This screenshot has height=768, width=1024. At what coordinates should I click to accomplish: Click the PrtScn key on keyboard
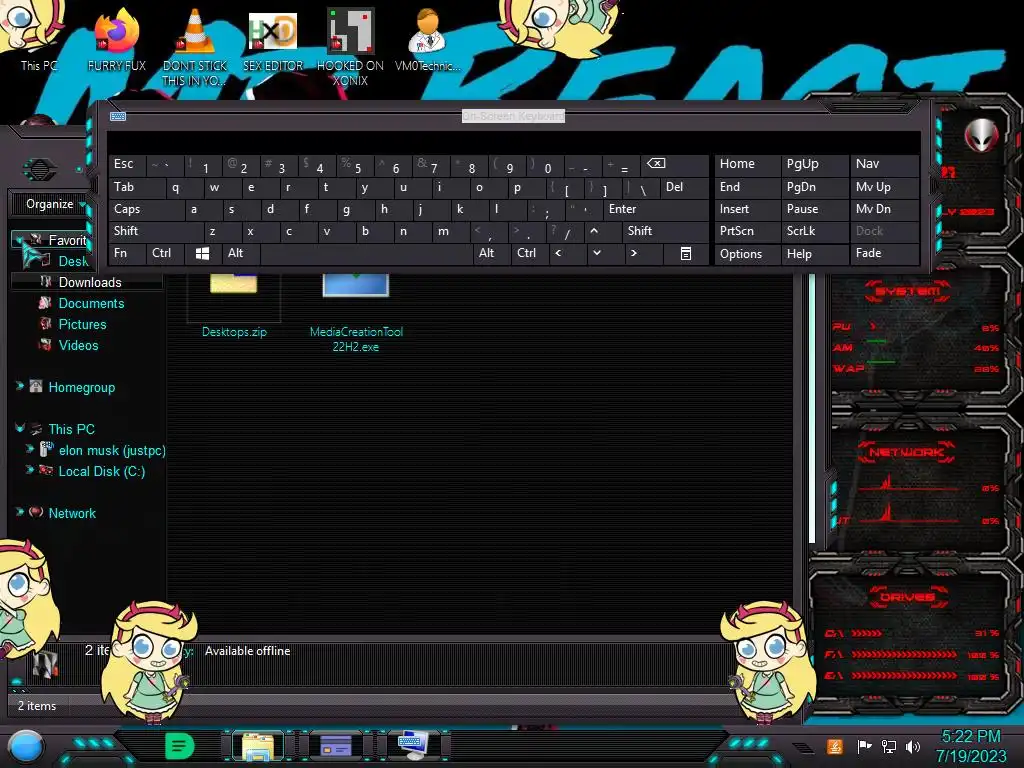click(748, 231)
